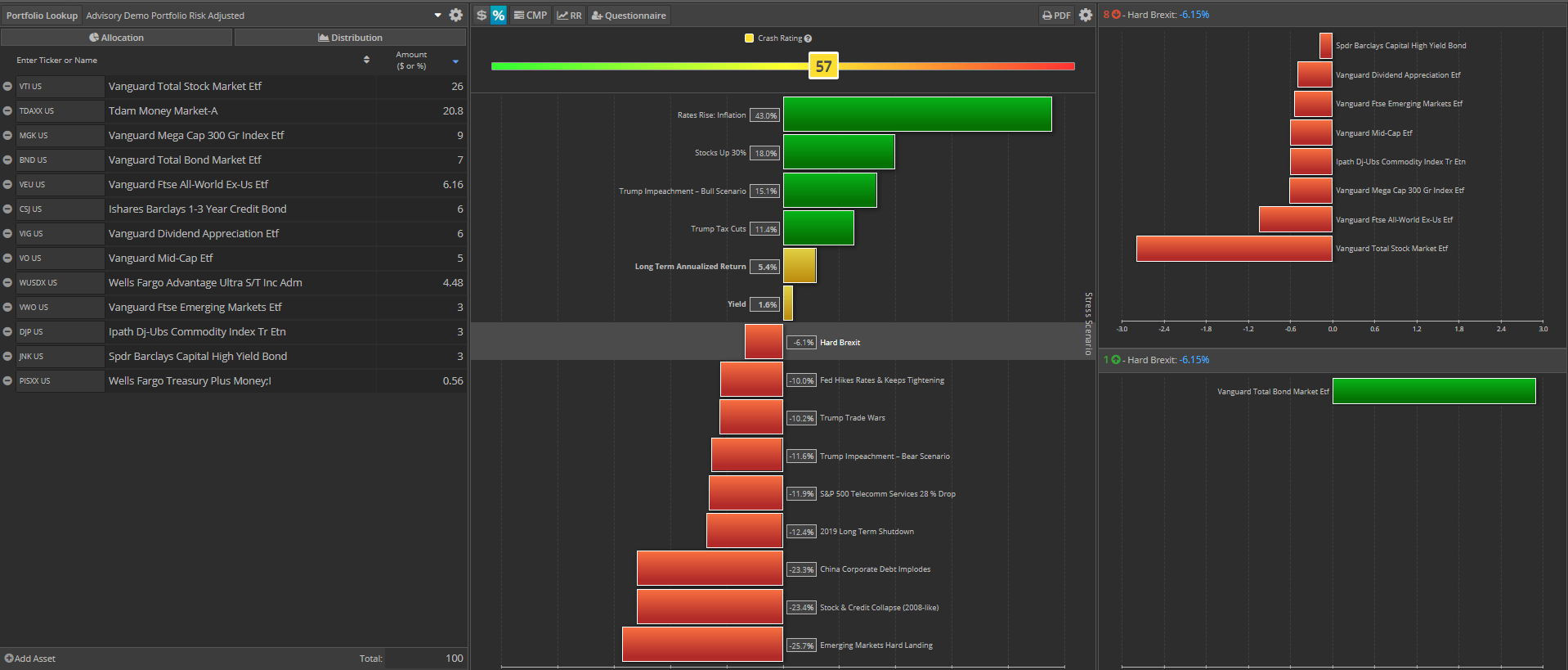The height and width of the screenshot is (670, 1568).
Task: Switch display to percent mode
Action: pyautogui.click(x=499, y=16)
